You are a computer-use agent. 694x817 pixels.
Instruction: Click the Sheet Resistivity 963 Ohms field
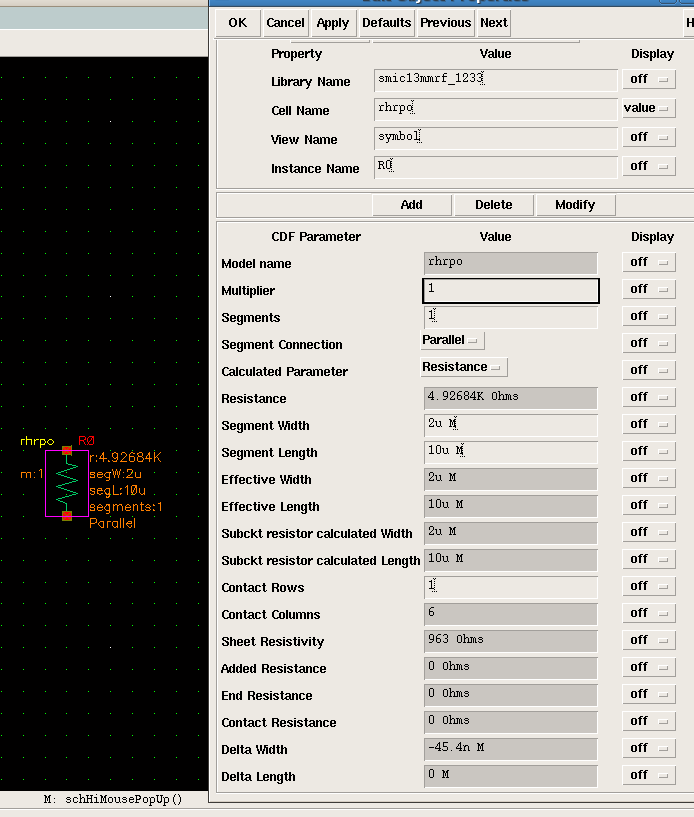point(511,641)
